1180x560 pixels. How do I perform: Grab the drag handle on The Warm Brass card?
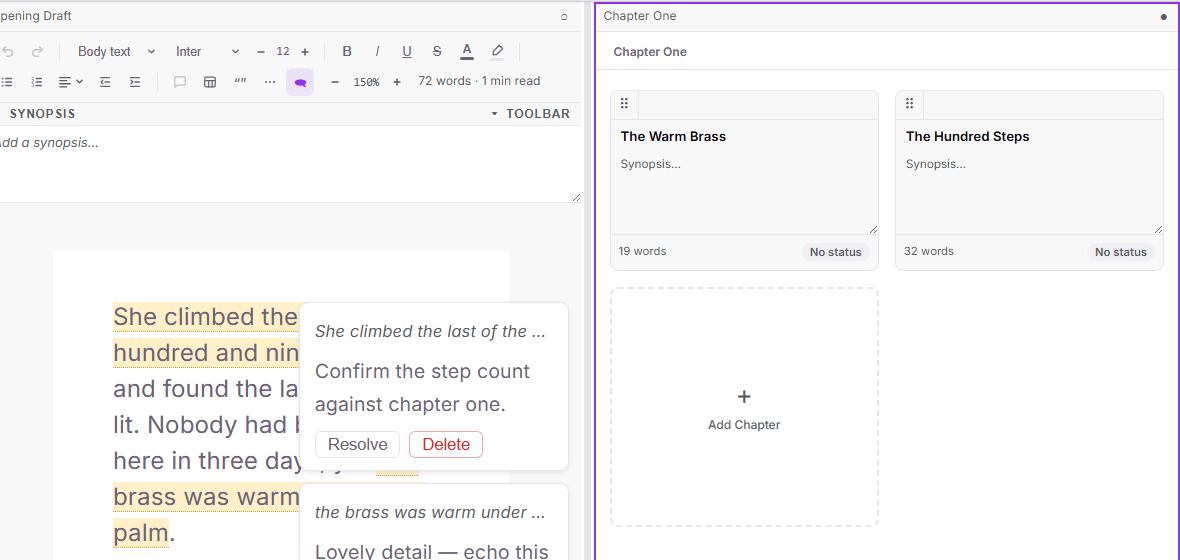click(x=624, y=104)
